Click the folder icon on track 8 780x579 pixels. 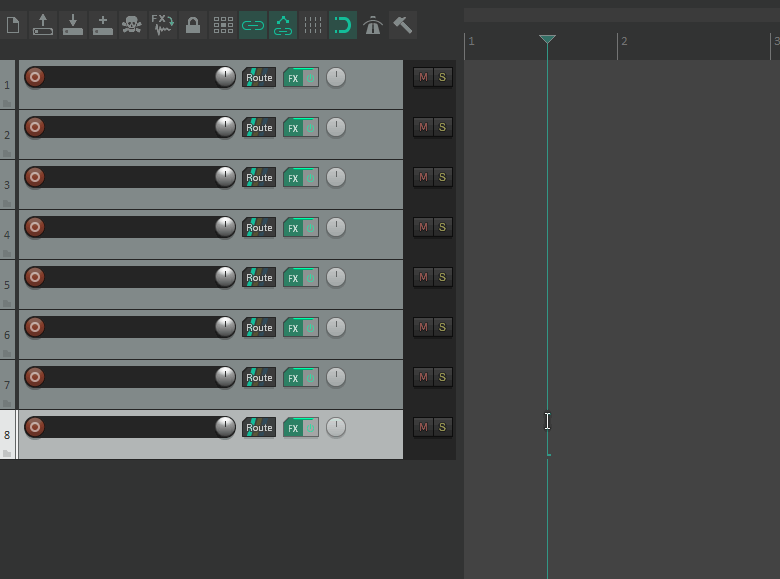click(x=7, y=454)
